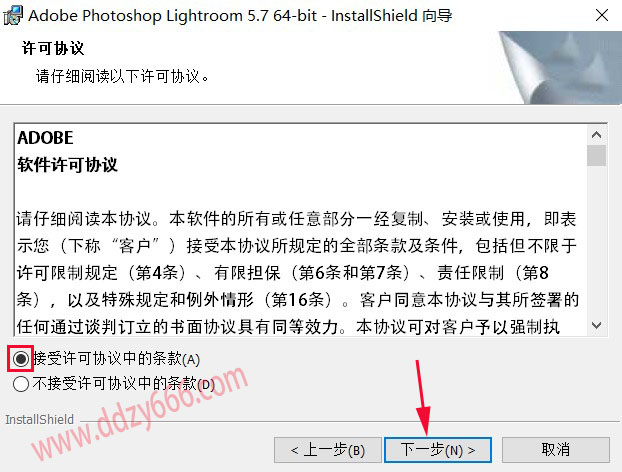Click the scrollbar track below the thumb
622x472 pixels.
[596, 241]
